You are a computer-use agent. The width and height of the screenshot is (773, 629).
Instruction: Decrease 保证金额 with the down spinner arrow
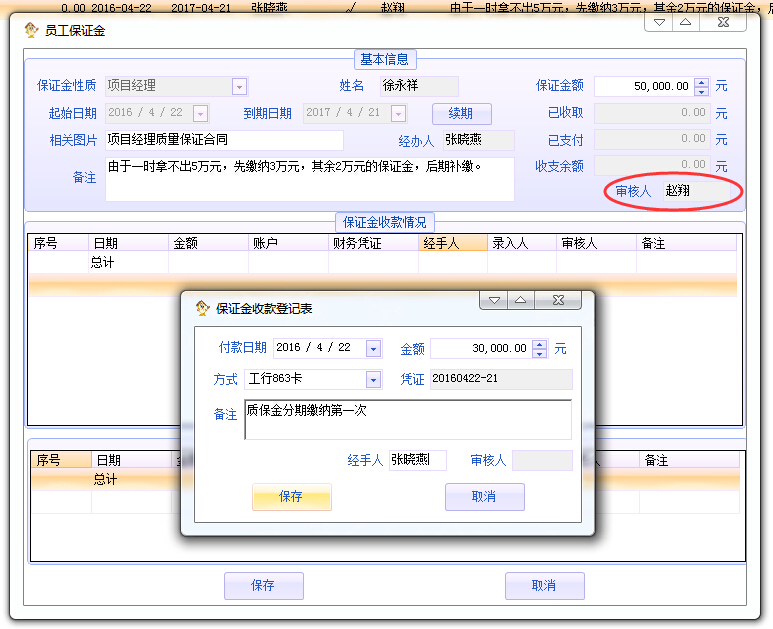tap(701, 91)
